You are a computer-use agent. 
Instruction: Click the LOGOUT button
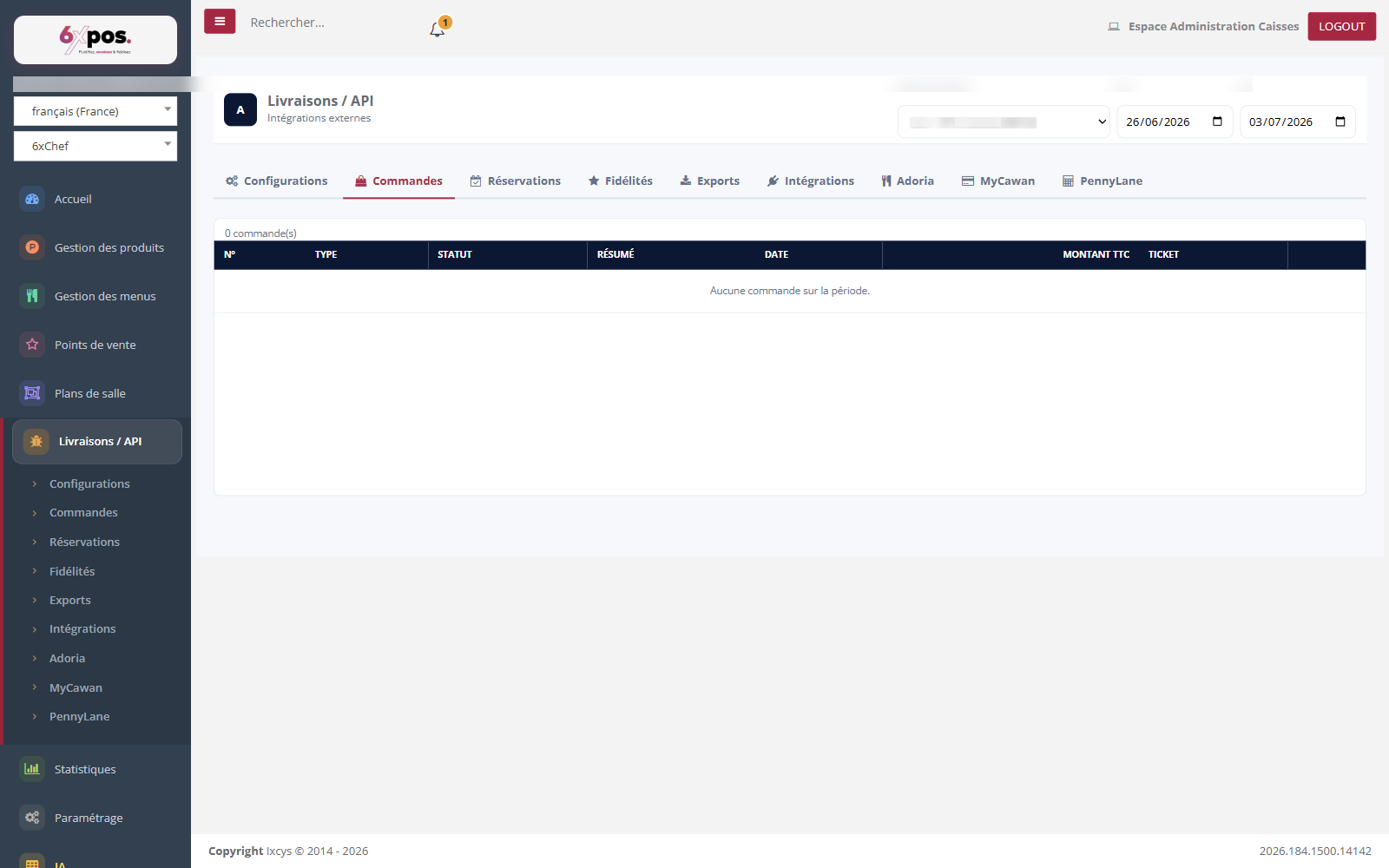pos(1342,26)
